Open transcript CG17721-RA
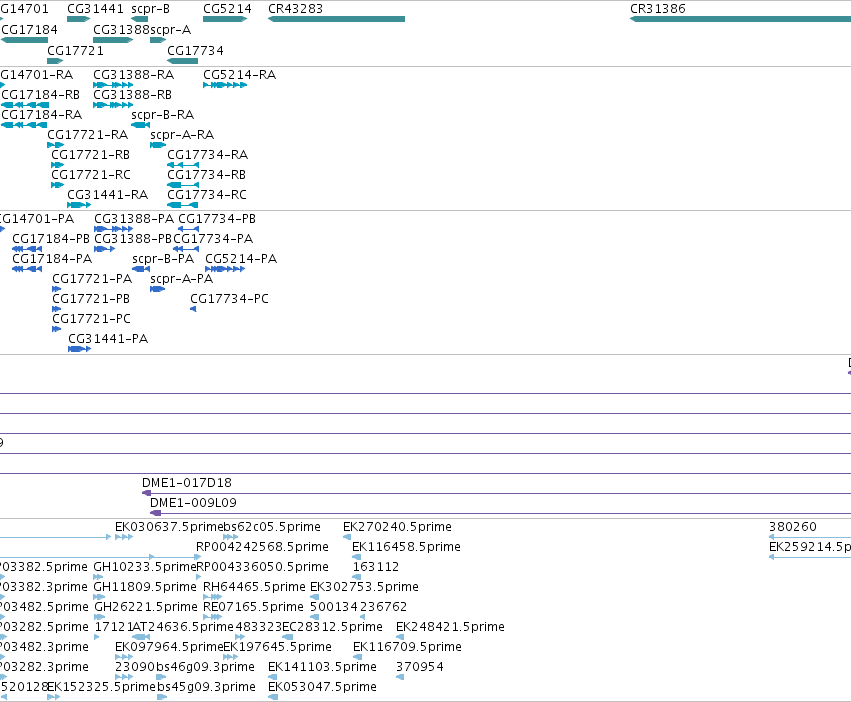Image resolution: width=851 pixels, height=702 pixels. (x=87, y=135)
